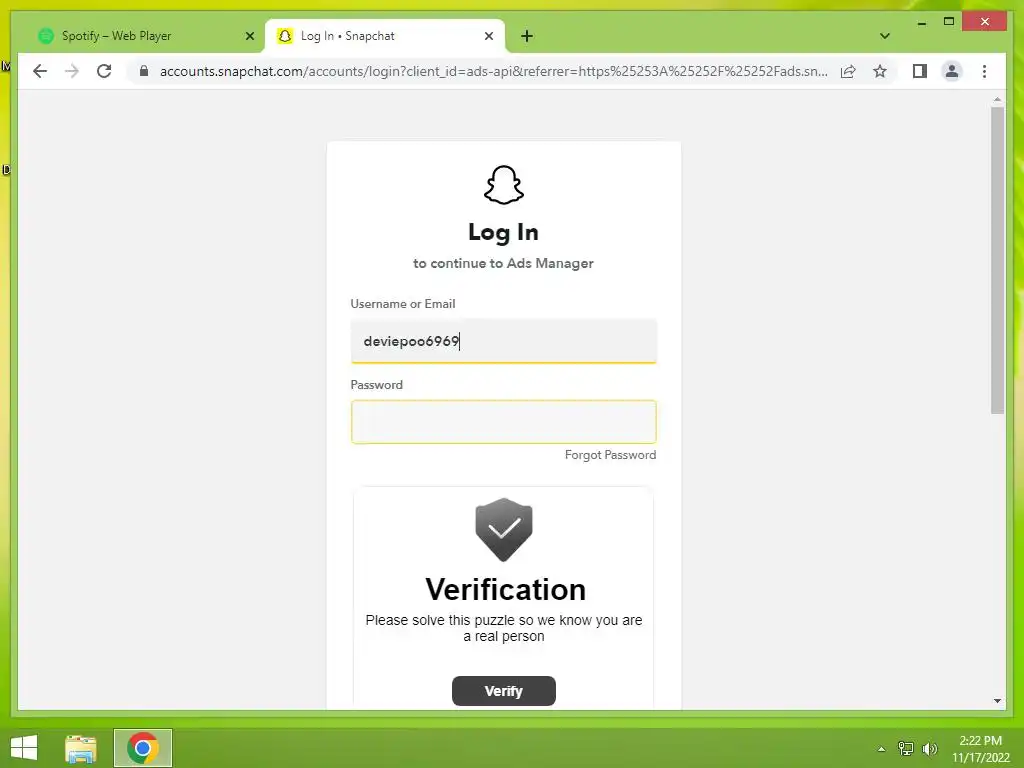Bookmark this page with the star icon
Viewport: 1024px width, 768px height.
pos(880,71)
